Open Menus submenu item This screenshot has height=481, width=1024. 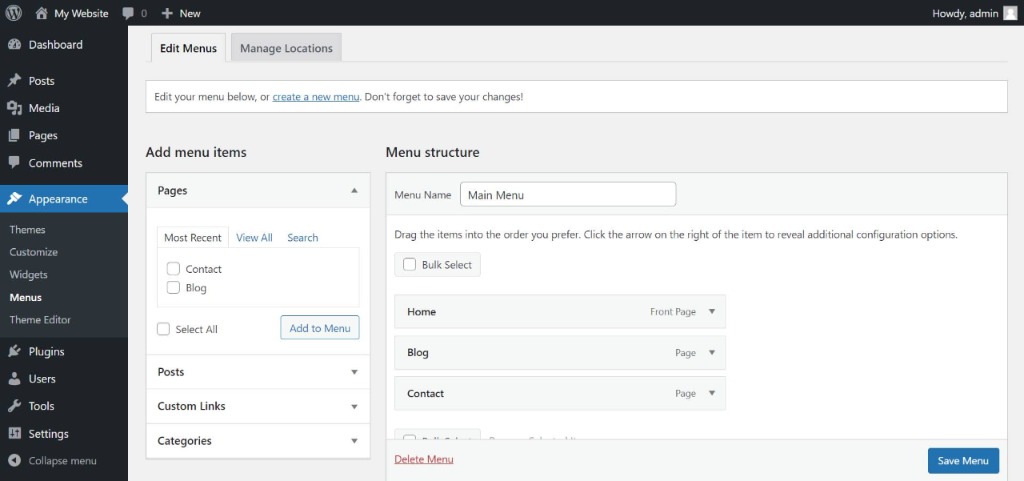[x=25, y=298]
